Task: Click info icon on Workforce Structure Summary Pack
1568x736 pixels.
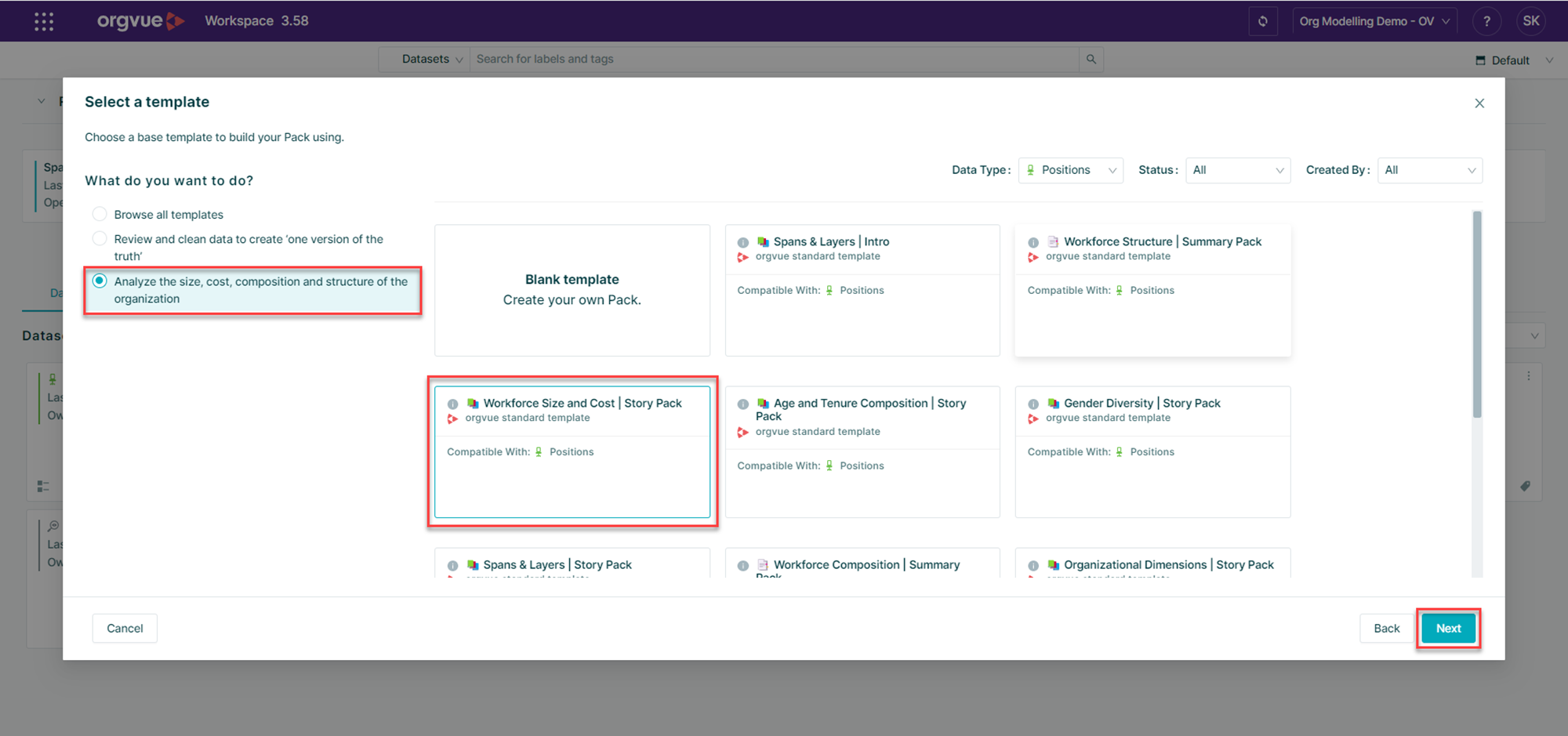Action: click(1033, 242)
